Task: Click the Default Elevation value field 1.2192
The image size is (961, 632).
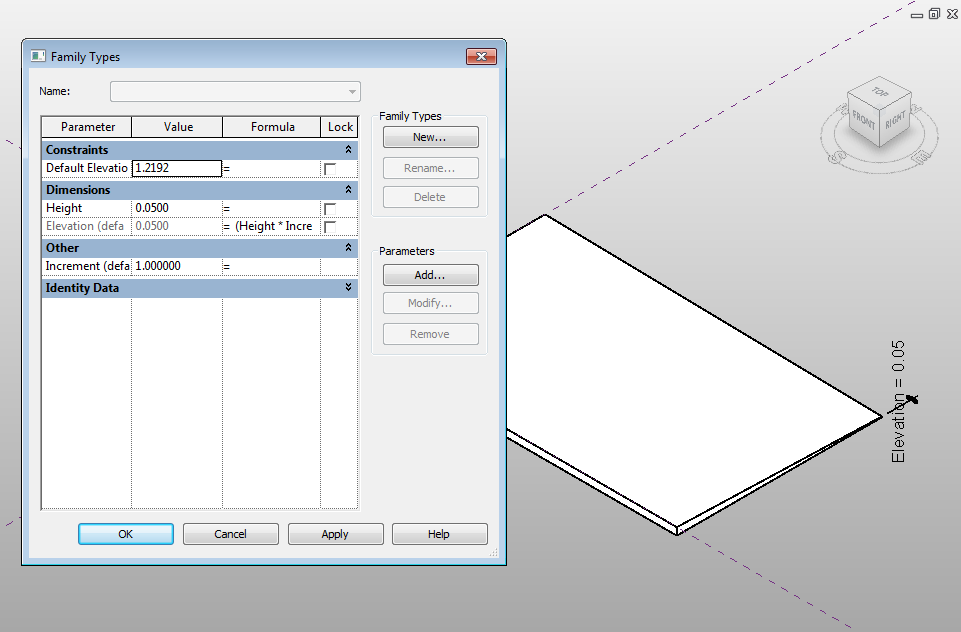Action: coord(177,169)
